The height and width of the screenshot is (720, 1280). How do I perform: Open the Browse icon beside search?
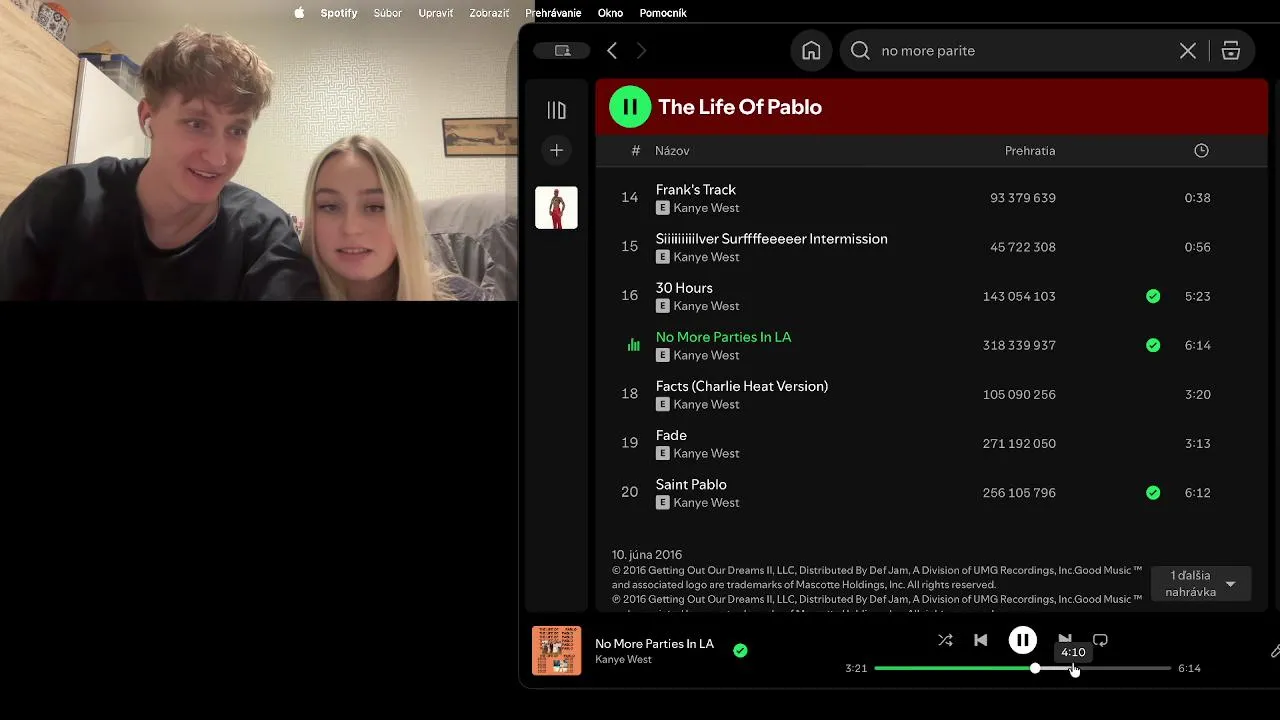pyautogui.click(x=1231, y=51)
